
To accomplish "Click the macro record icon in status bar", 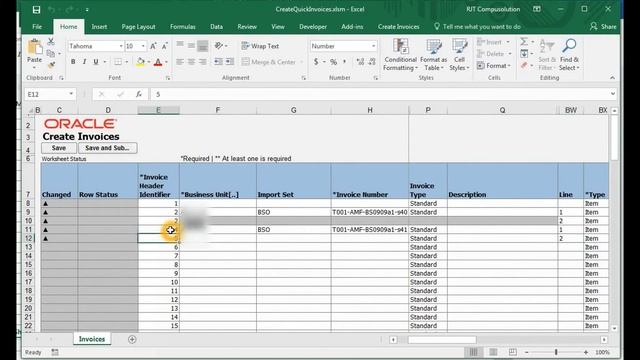I will click(55, 352).
